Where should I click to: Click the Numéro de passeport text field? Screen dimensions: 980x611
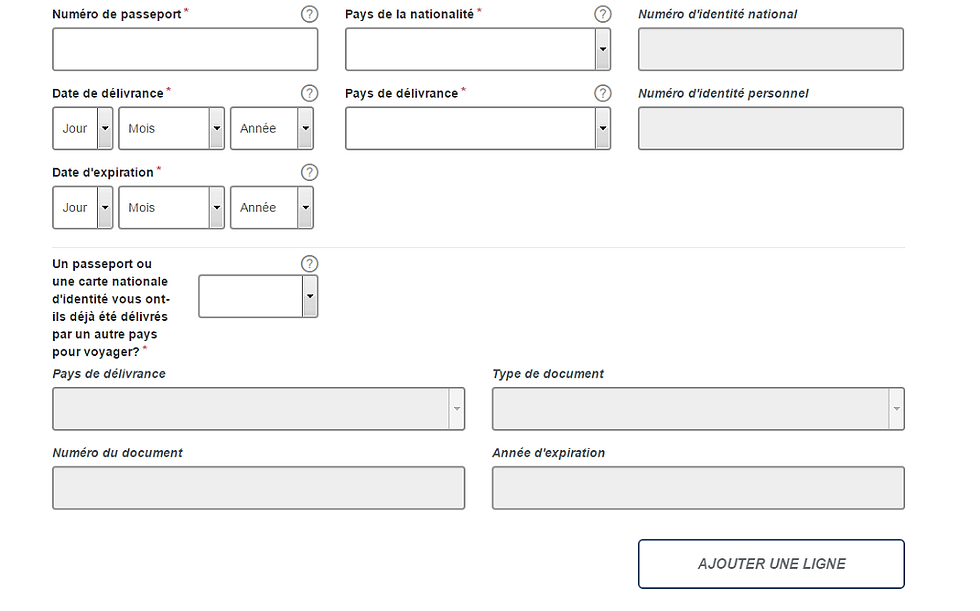(x=185, y=49)
